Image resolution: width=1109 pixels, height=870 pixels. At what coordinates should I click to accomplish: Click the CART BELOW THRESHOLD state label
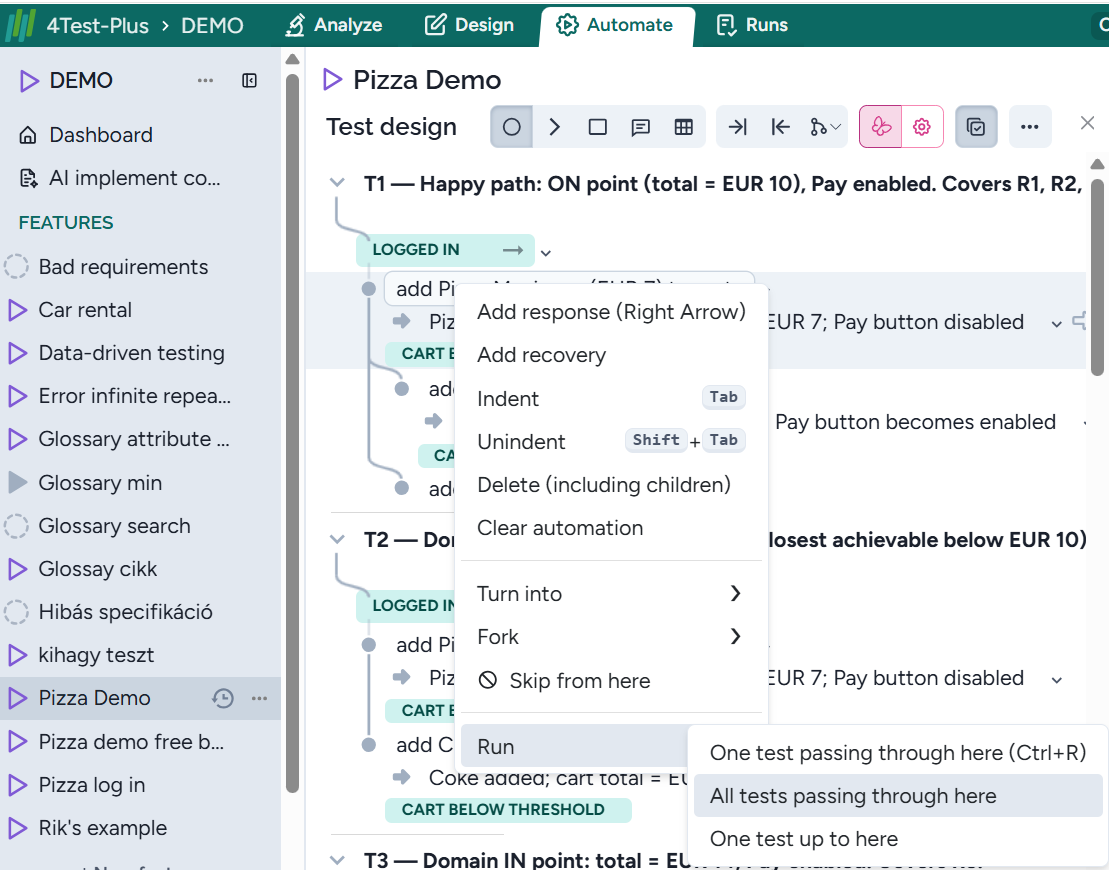(x=508, y=811)
